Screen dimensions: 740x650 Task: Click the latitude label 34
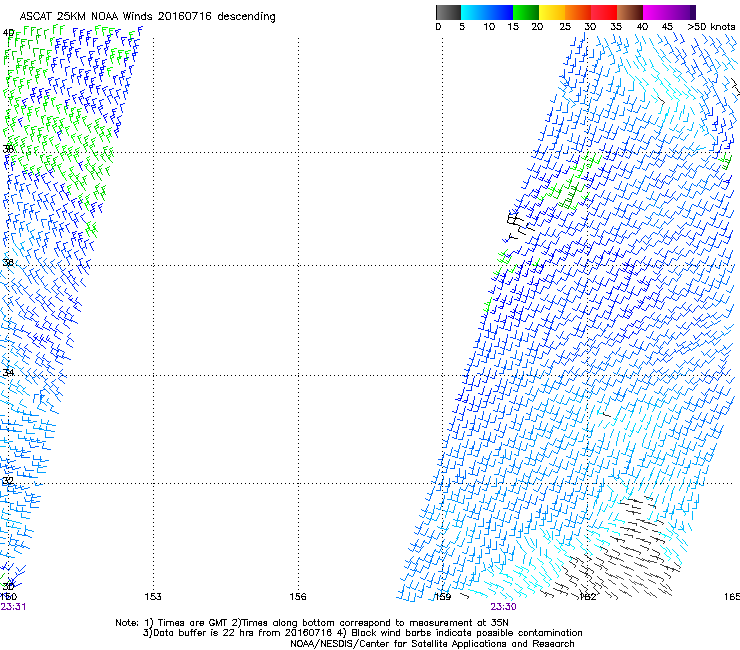pos(8,372)
